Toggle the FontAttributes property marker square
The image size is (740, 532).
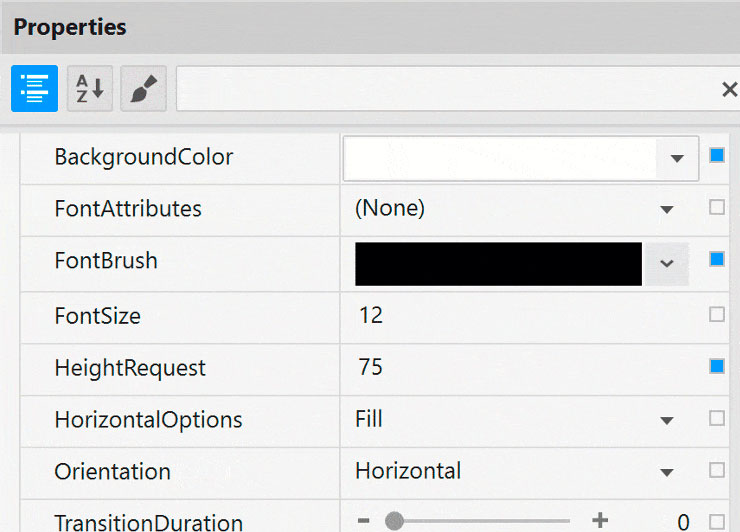[x=716, y=208]
